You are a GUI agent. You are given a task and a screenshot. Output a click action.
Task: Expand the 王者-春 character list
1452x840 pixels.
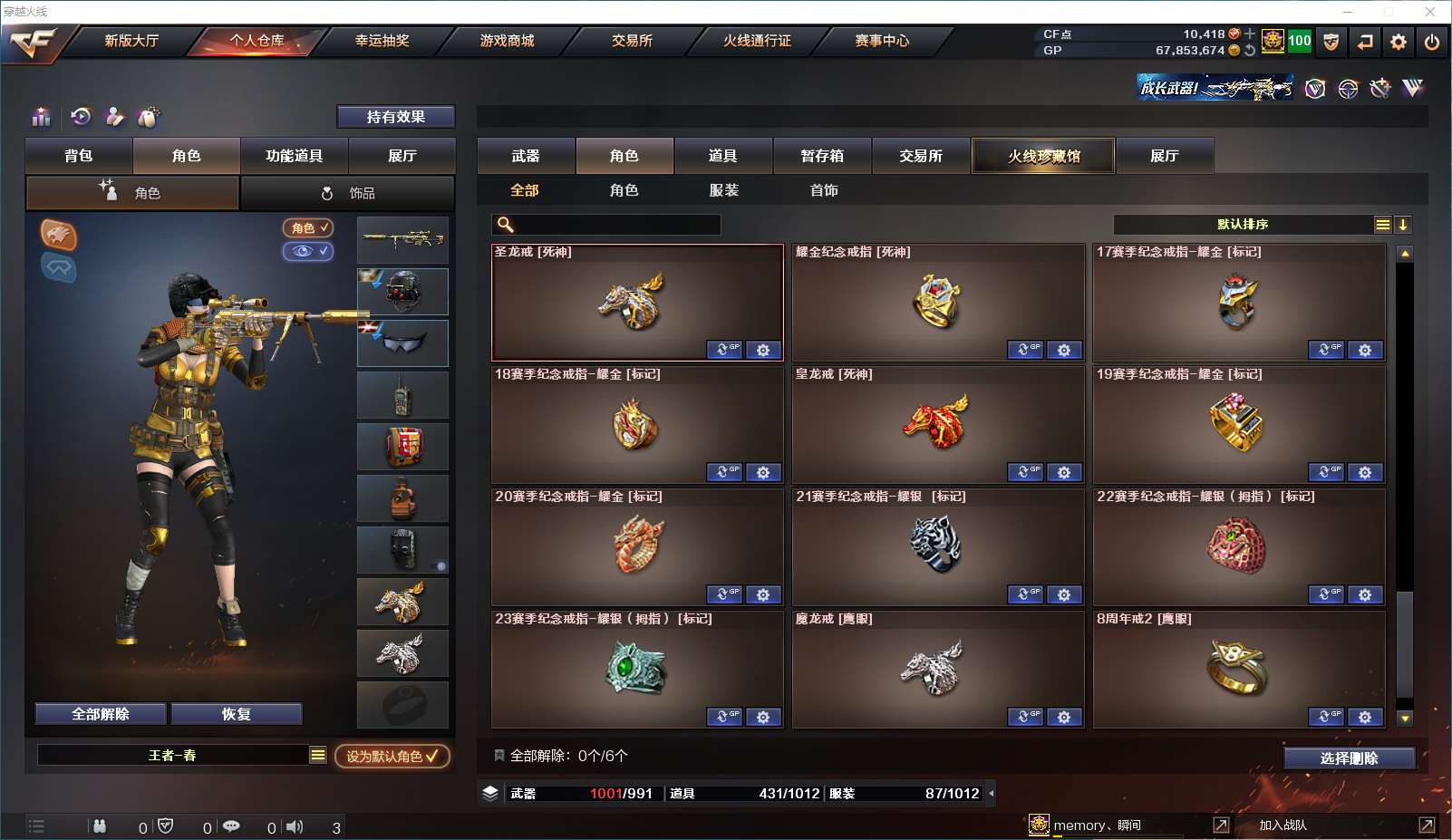[318, 755]
